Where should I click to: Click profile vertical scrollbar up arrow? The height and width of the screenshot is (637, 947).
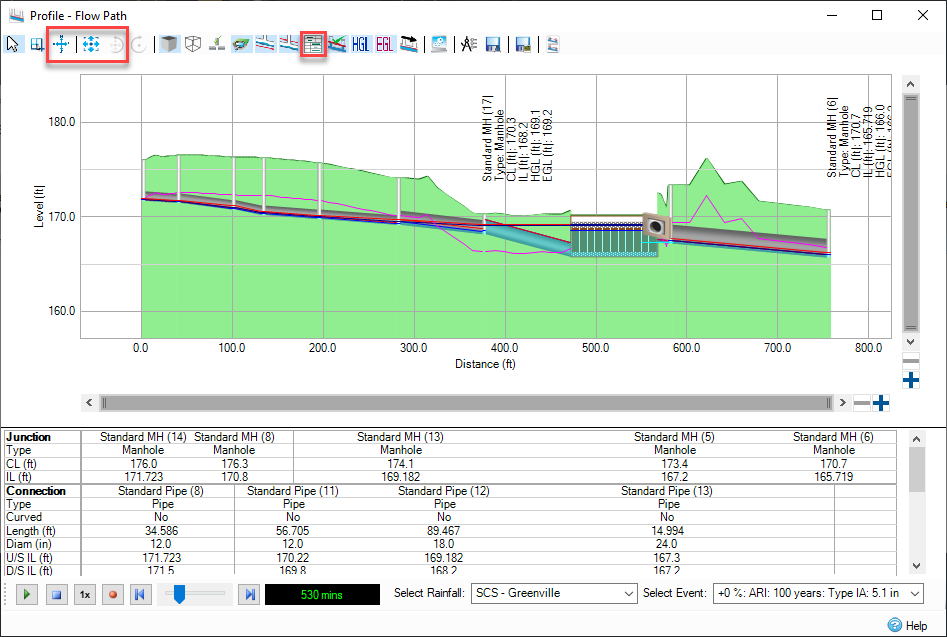pyautogui.click(x=911, y=84)
